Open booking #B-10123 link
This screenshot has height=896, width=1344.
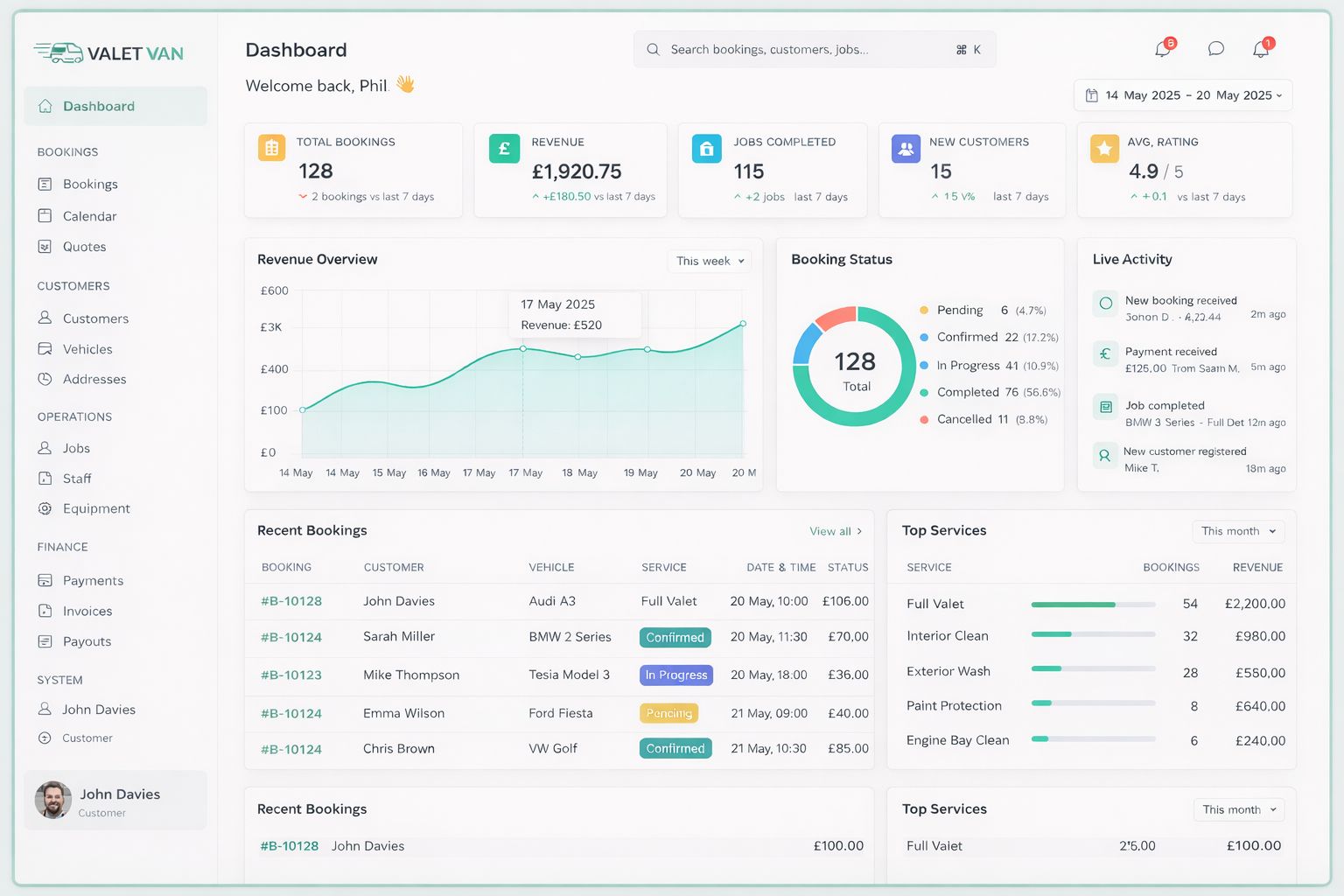coord(291,675)
